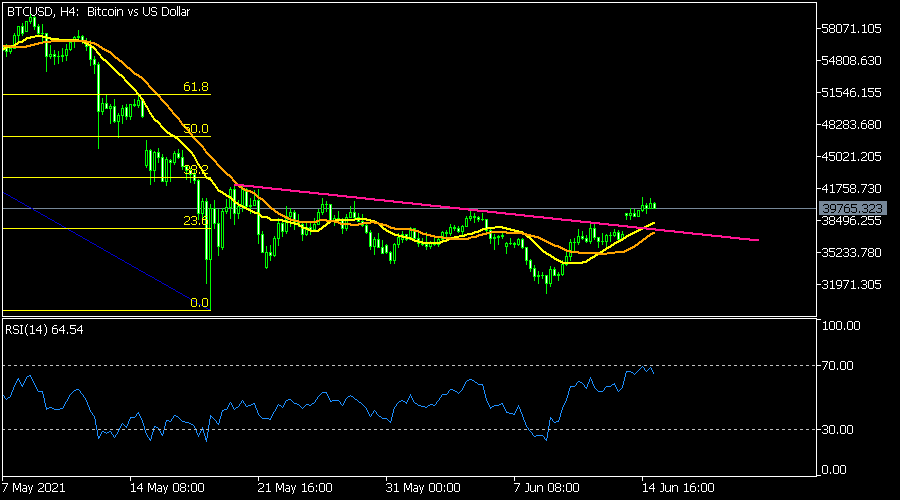Select the 61.8 Fibonacci level label
900x500 pixels.
coord(196,87)
